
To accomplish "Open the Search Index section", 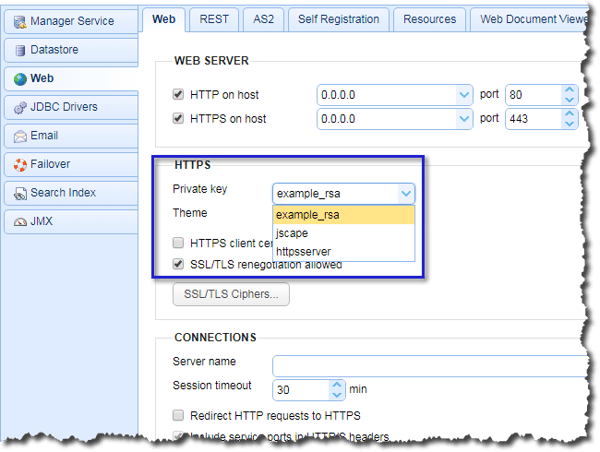I will pyautogui.click(x=71, y=193).
